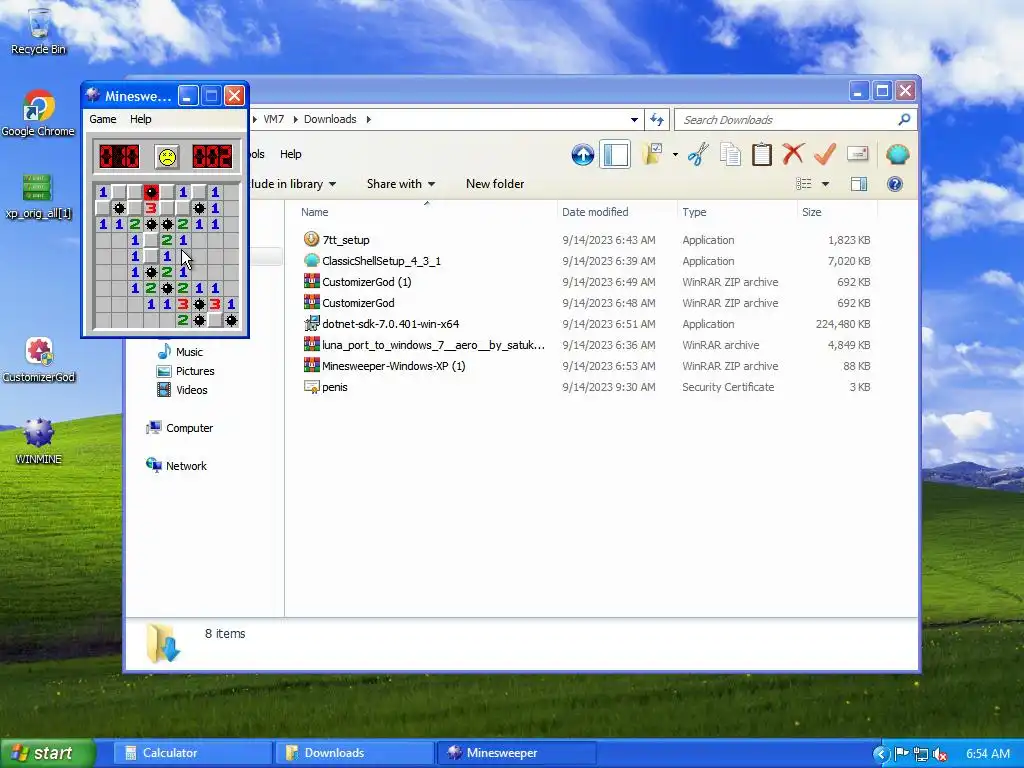Image resolution: width=1024 pixels, height=768 pixels.
Task: Expand the arrow between VM7 and Downloads
Action: click(295, 119)
